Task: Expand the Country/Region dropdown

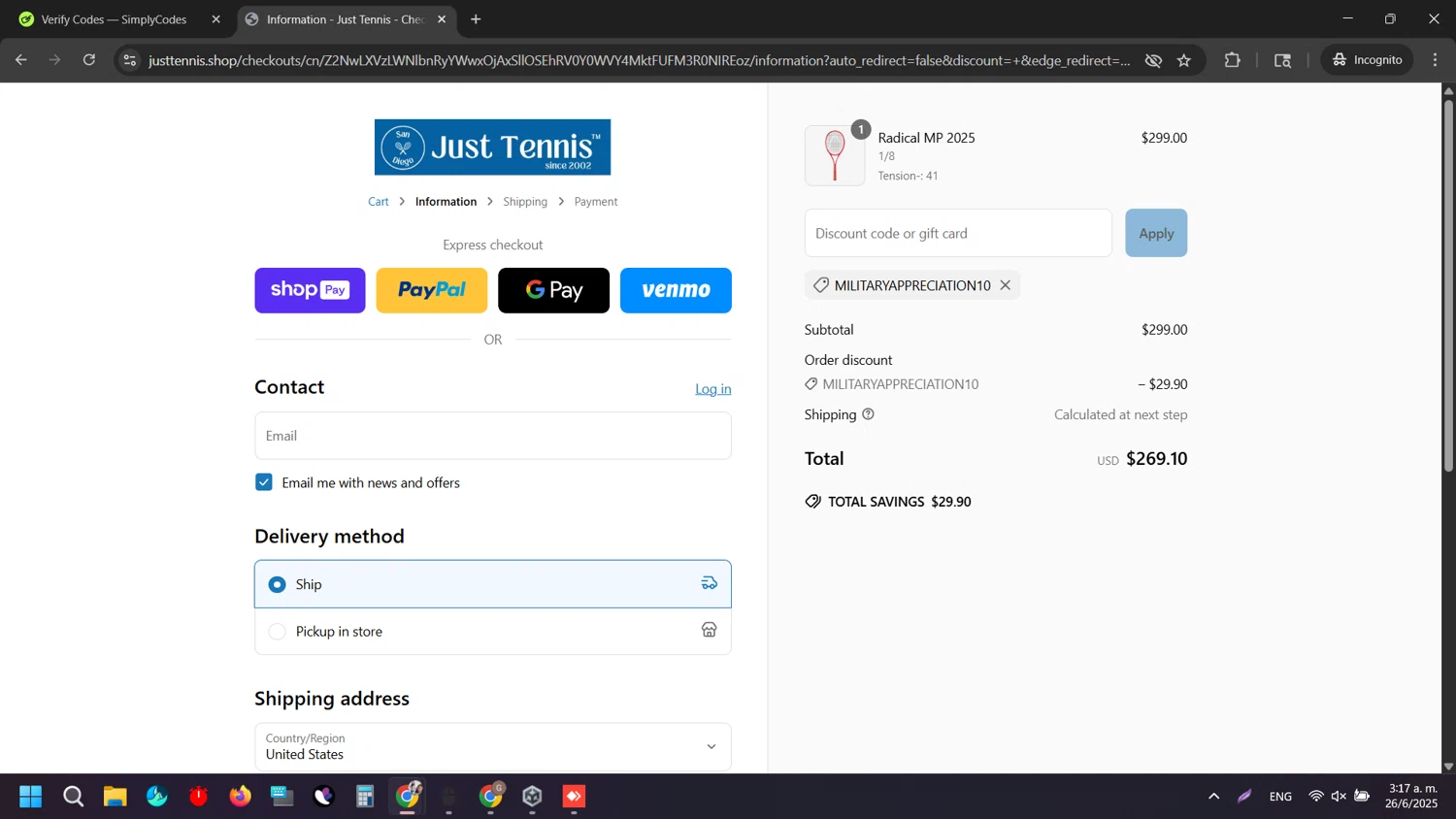Action: tap(492, 746)
